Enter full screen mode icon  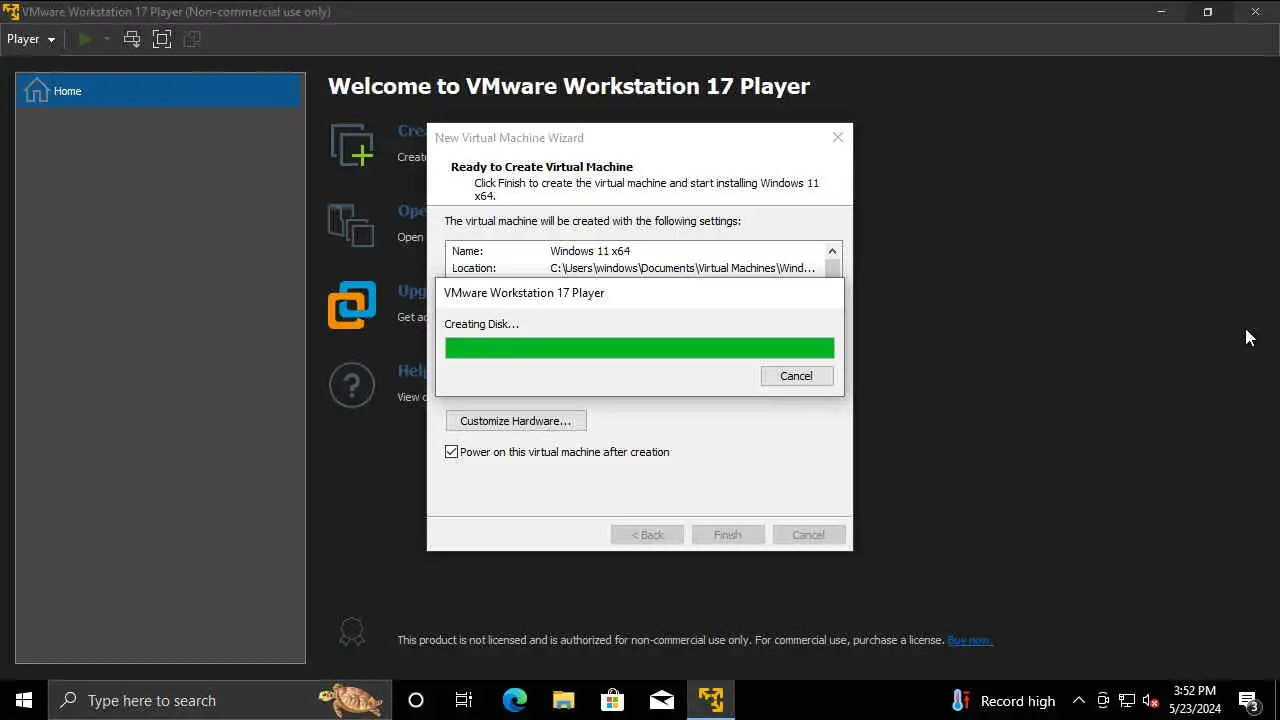[162, 39]
